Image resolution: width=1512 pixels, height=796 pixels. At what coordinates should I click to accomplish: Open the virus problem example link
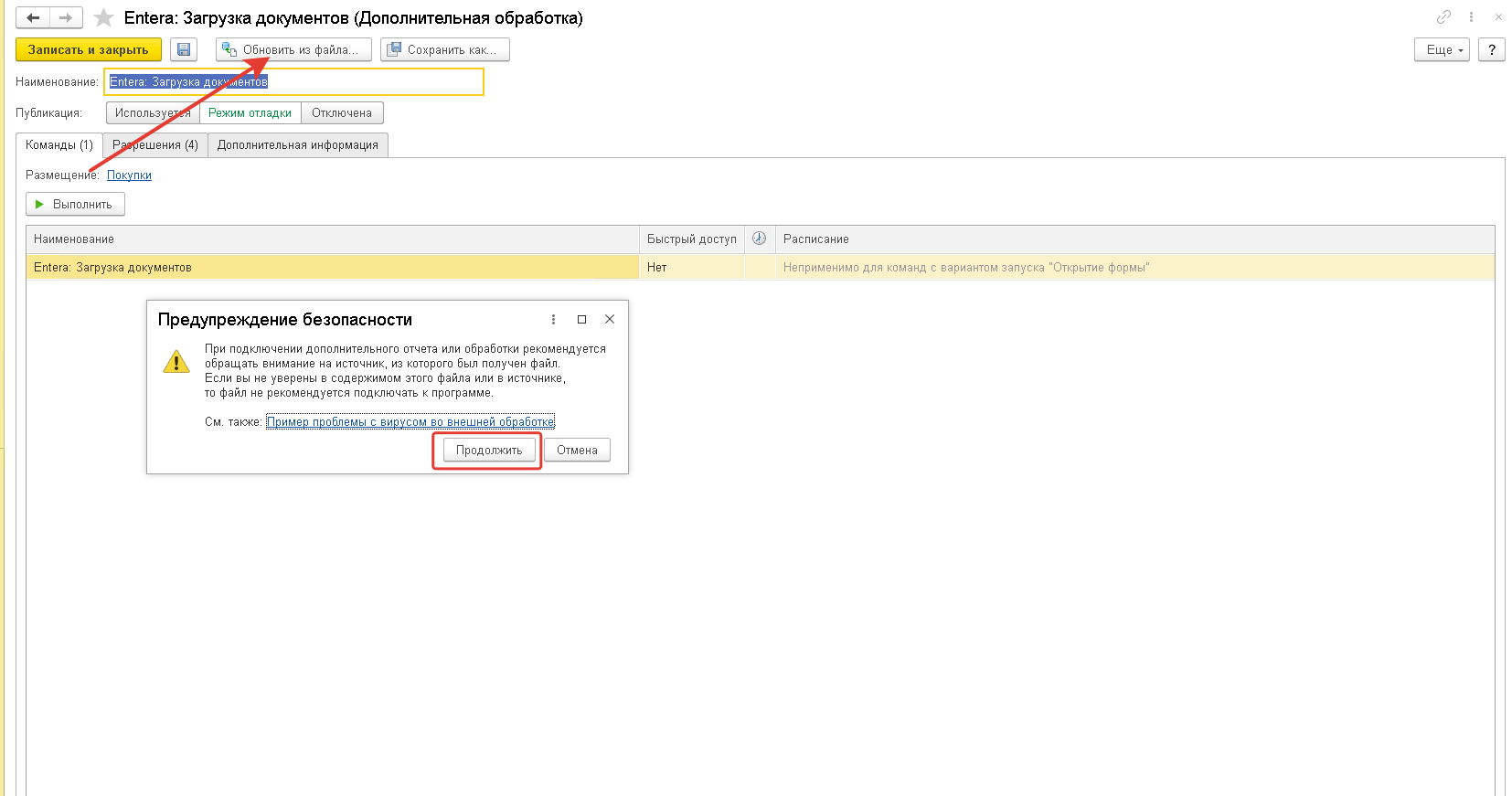[x=410, y=421]
